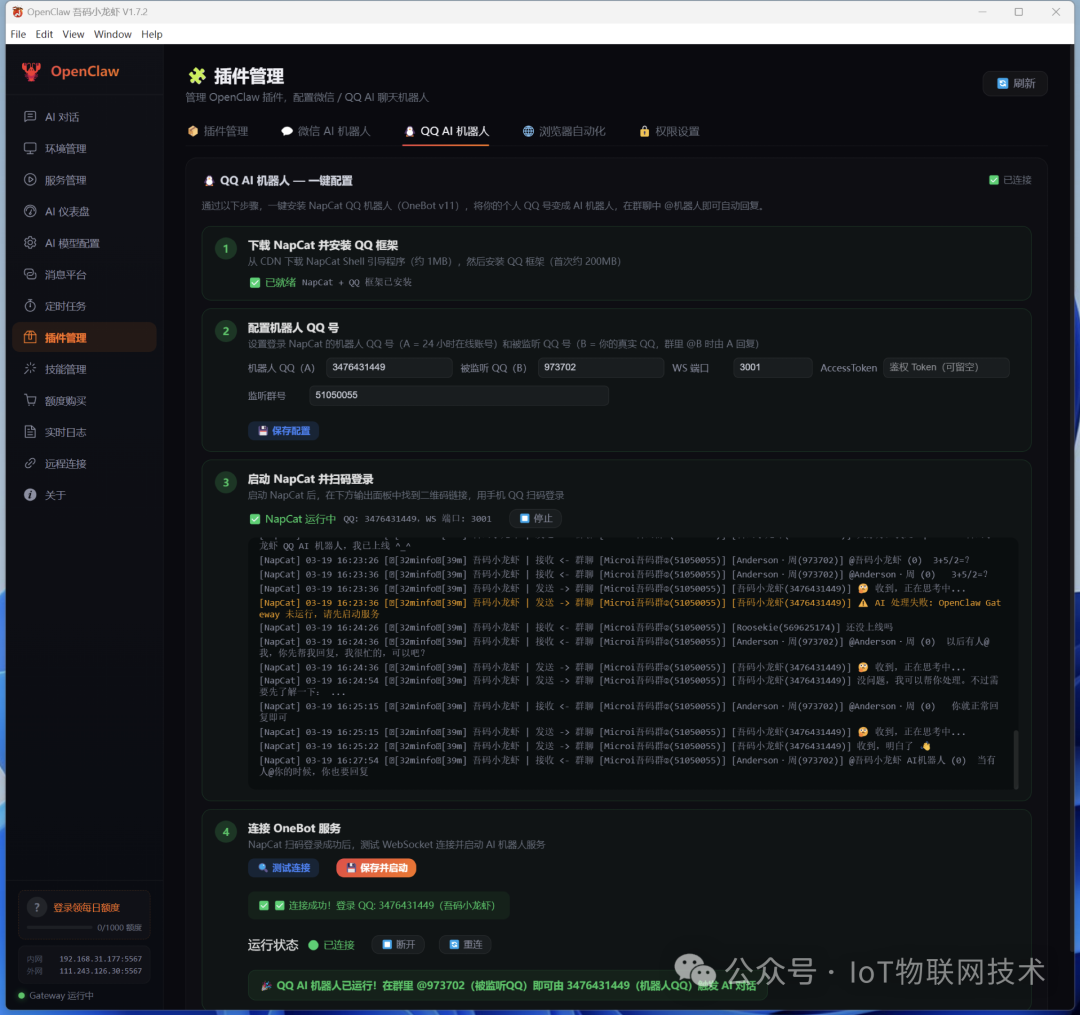Stop NapCat with 停止 button
Screen dimensions: 1080x1015
(x=535, y=518)
